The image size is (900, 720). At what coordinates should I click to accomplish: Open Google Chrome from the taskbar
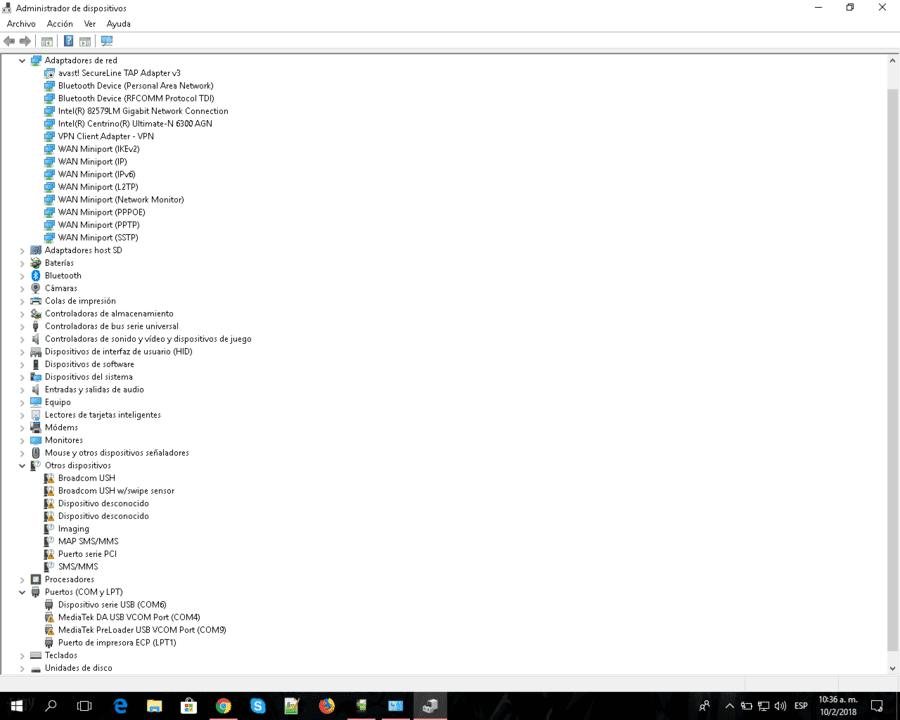point(223,706)
